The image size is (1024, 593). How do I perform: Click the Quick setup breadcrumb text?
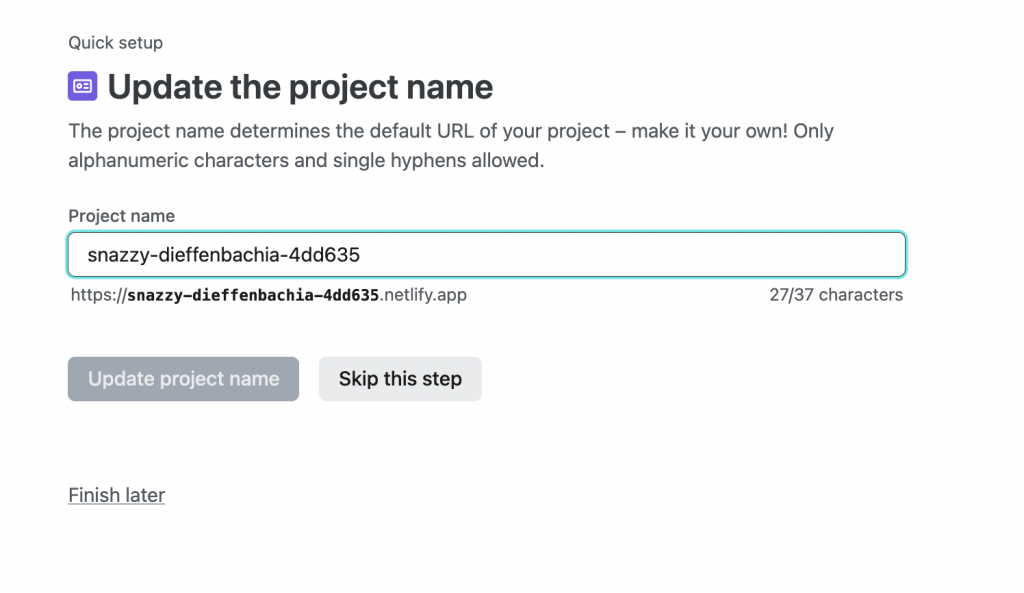(x=115, y=43)
